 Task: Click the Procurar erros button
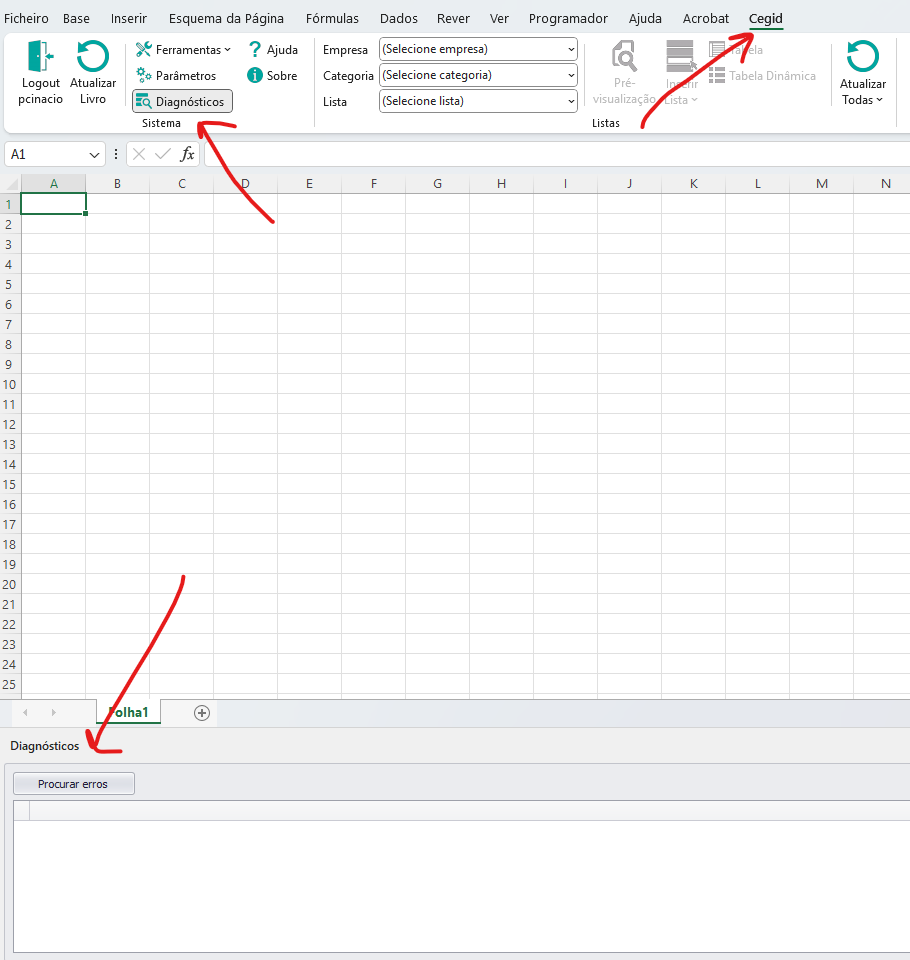pyautogui.click(x=73, y=784)
